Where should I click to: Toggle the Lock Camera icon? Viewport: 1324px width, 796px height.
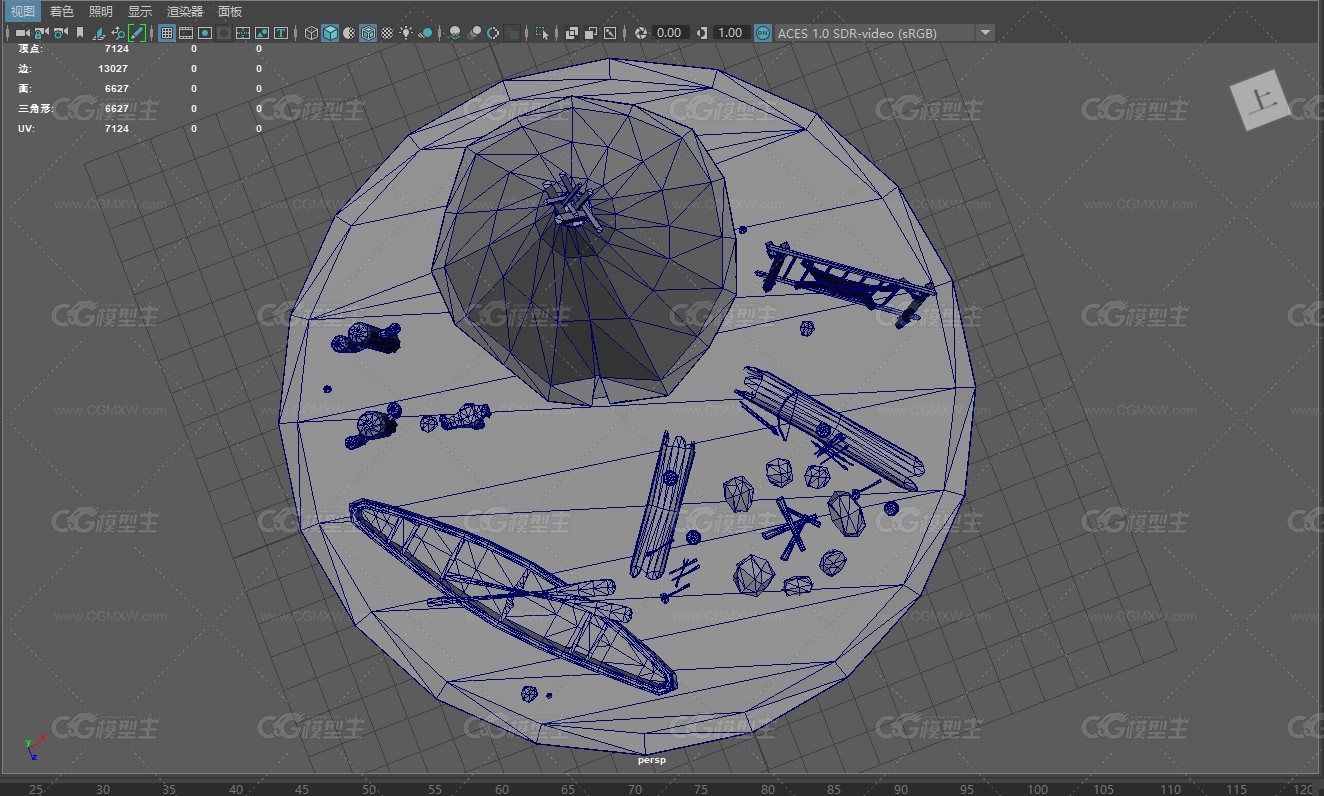40,33
